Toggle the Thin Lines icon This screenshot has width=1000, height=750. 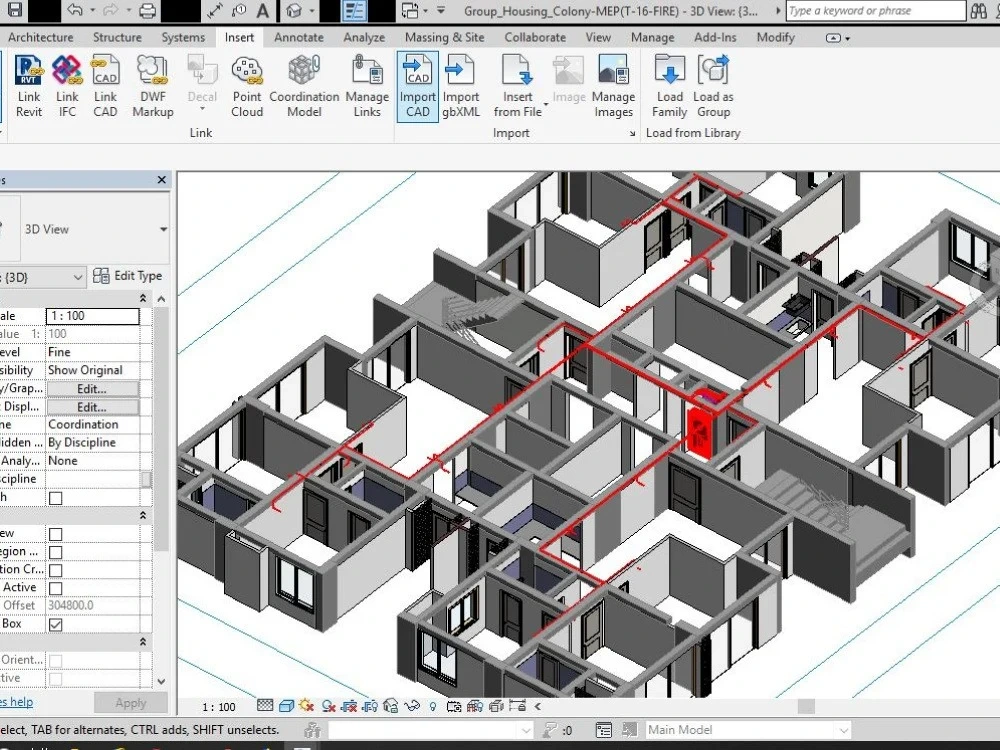[355, 11]
